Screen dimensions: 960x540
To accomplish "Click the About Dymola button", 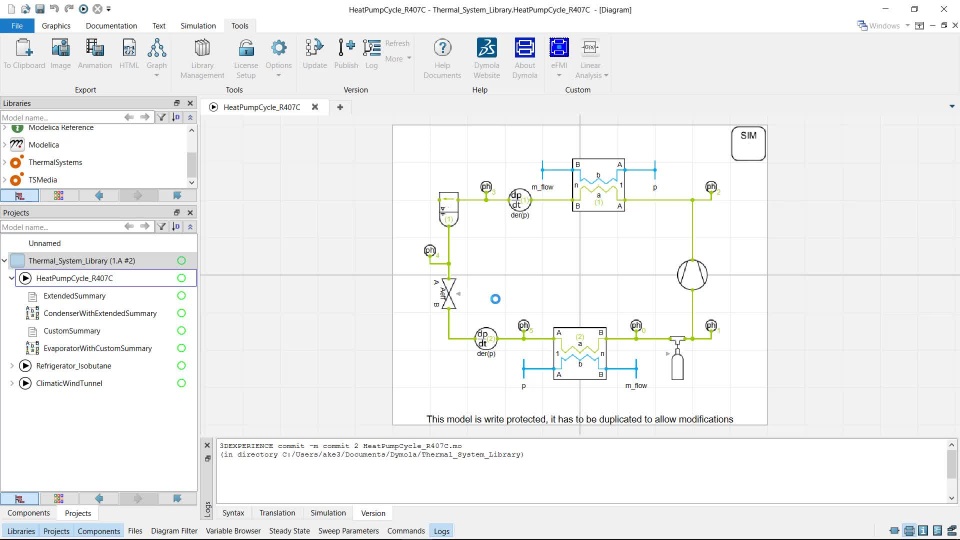I will (525, 59).
